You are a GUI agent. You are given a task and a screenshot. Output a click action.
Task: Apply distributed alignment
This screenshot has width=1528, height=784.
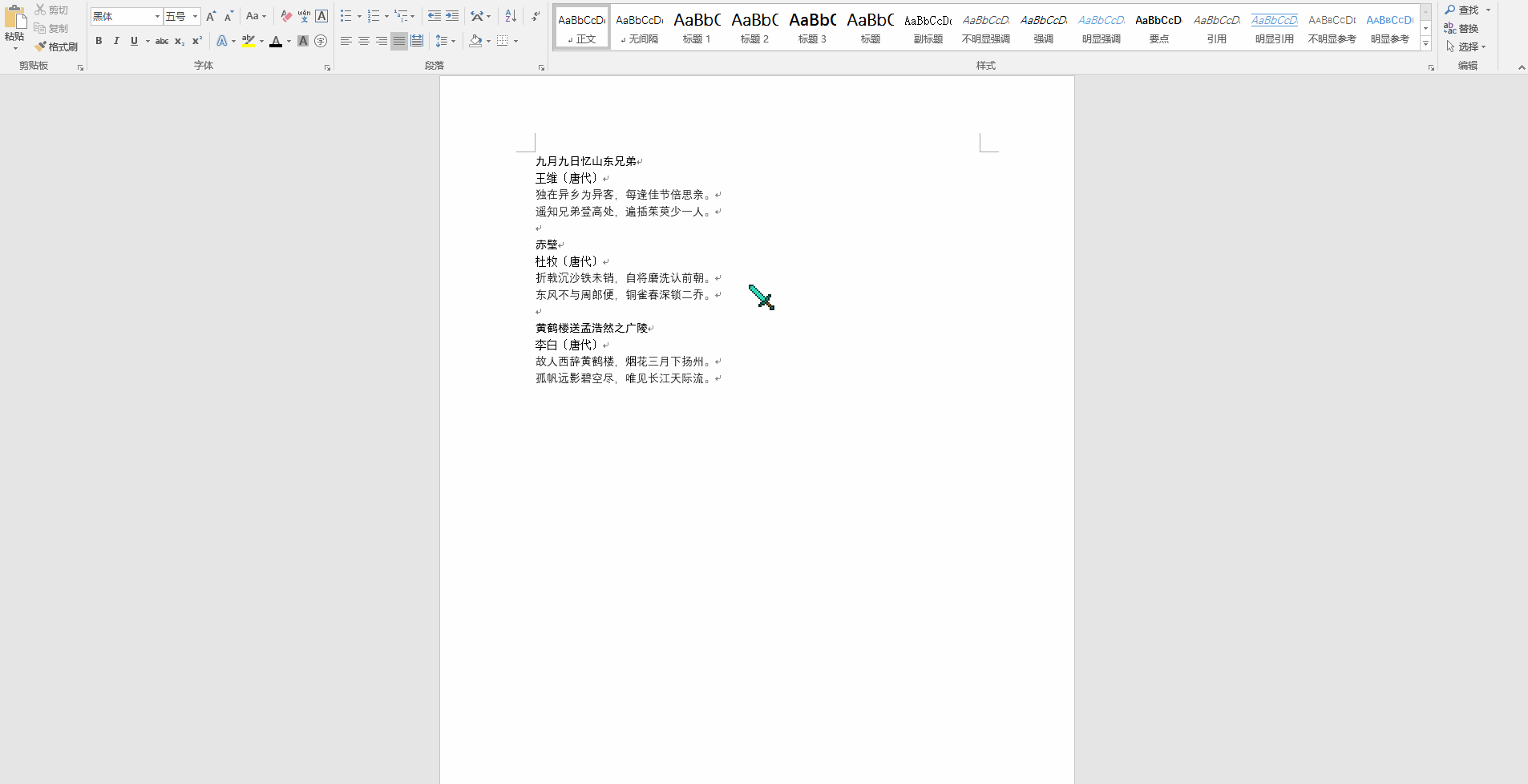pyautogui.click(x=417, y=41)
